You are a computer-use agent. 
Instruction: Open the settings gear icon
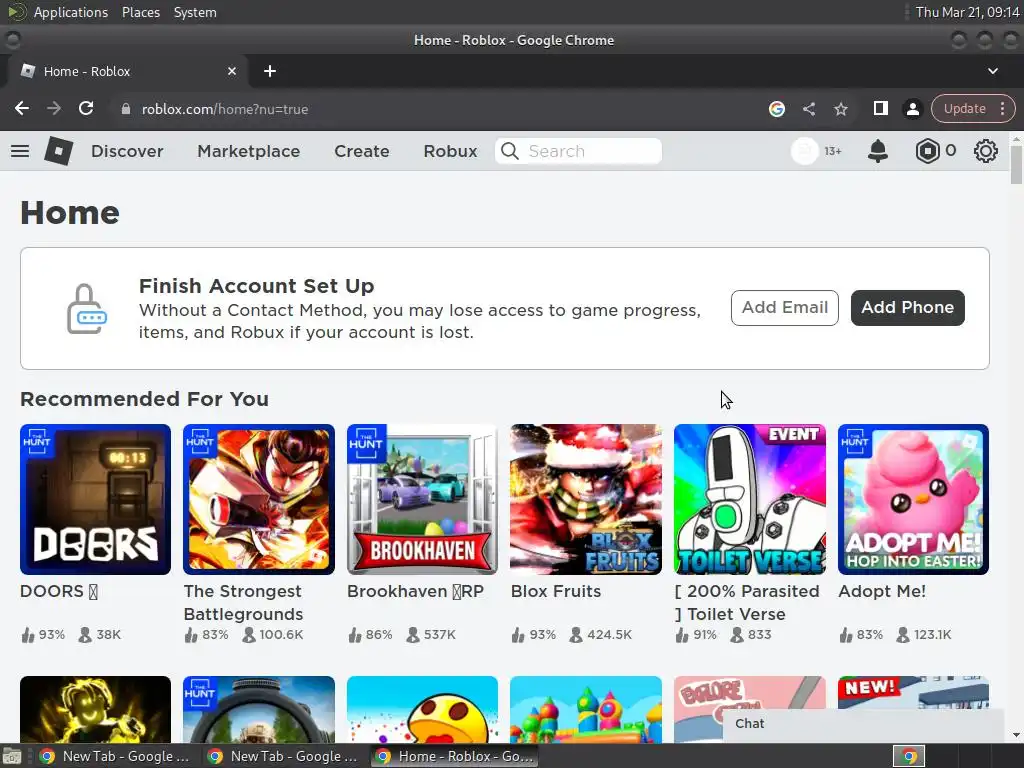985,151
